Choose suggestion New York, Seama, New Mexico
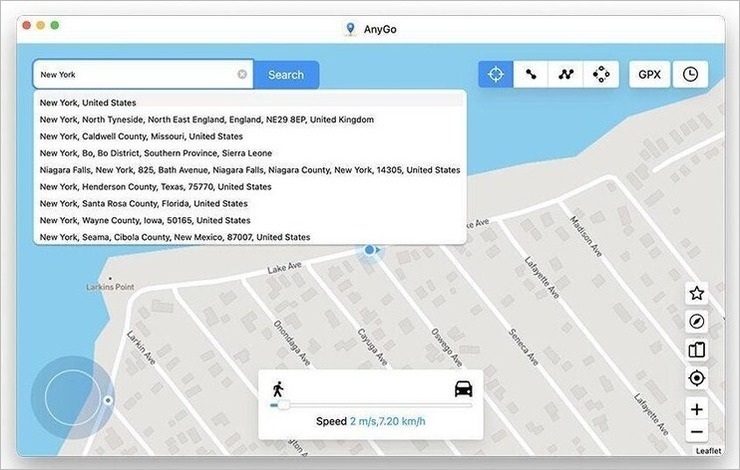This screenshot has width=740, height=470. (250, 237)
